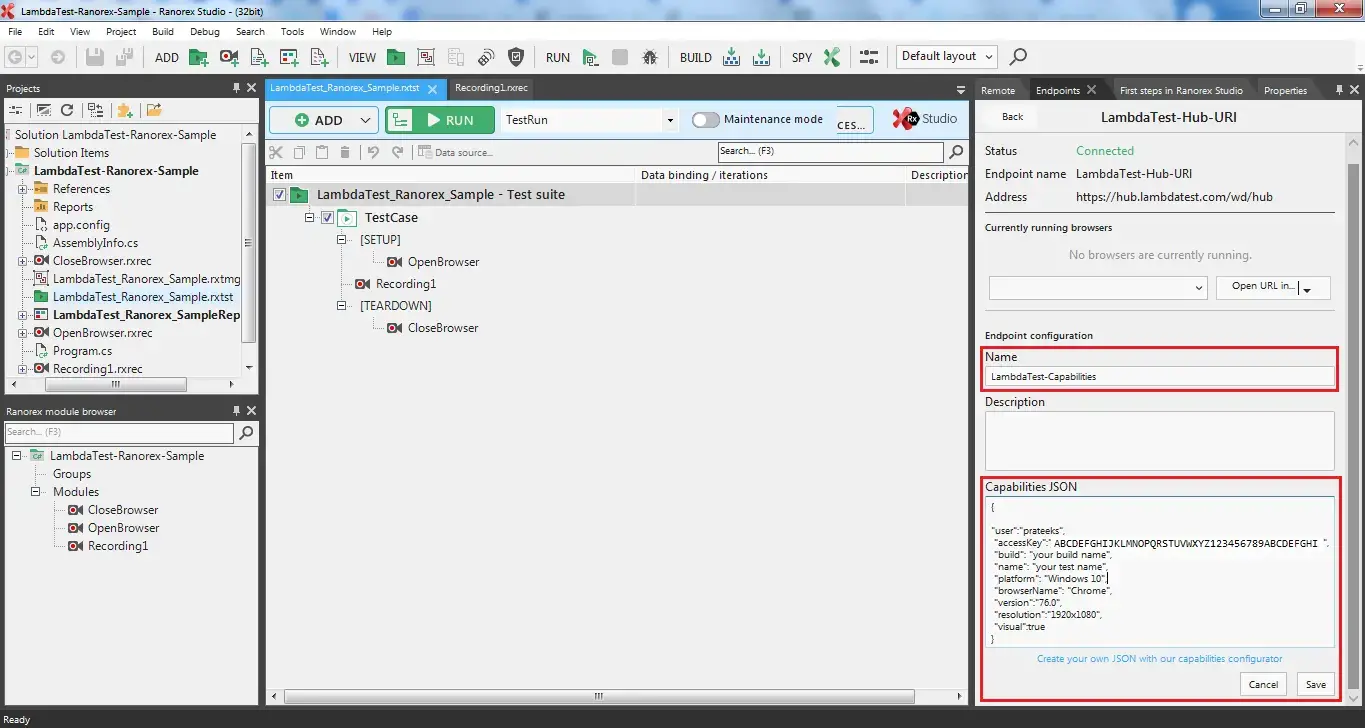The width and height of the screenshot is (1365, 728).
Task: Click inside the Name field showing LambdaTest-Capabilities
Action: 1159,376
